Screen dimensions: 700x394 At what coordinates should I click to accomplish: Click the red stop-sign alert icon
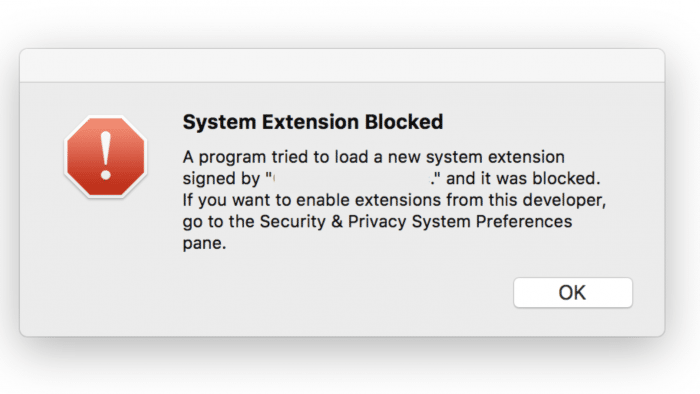pyautogui.click(x=106, y=156)
